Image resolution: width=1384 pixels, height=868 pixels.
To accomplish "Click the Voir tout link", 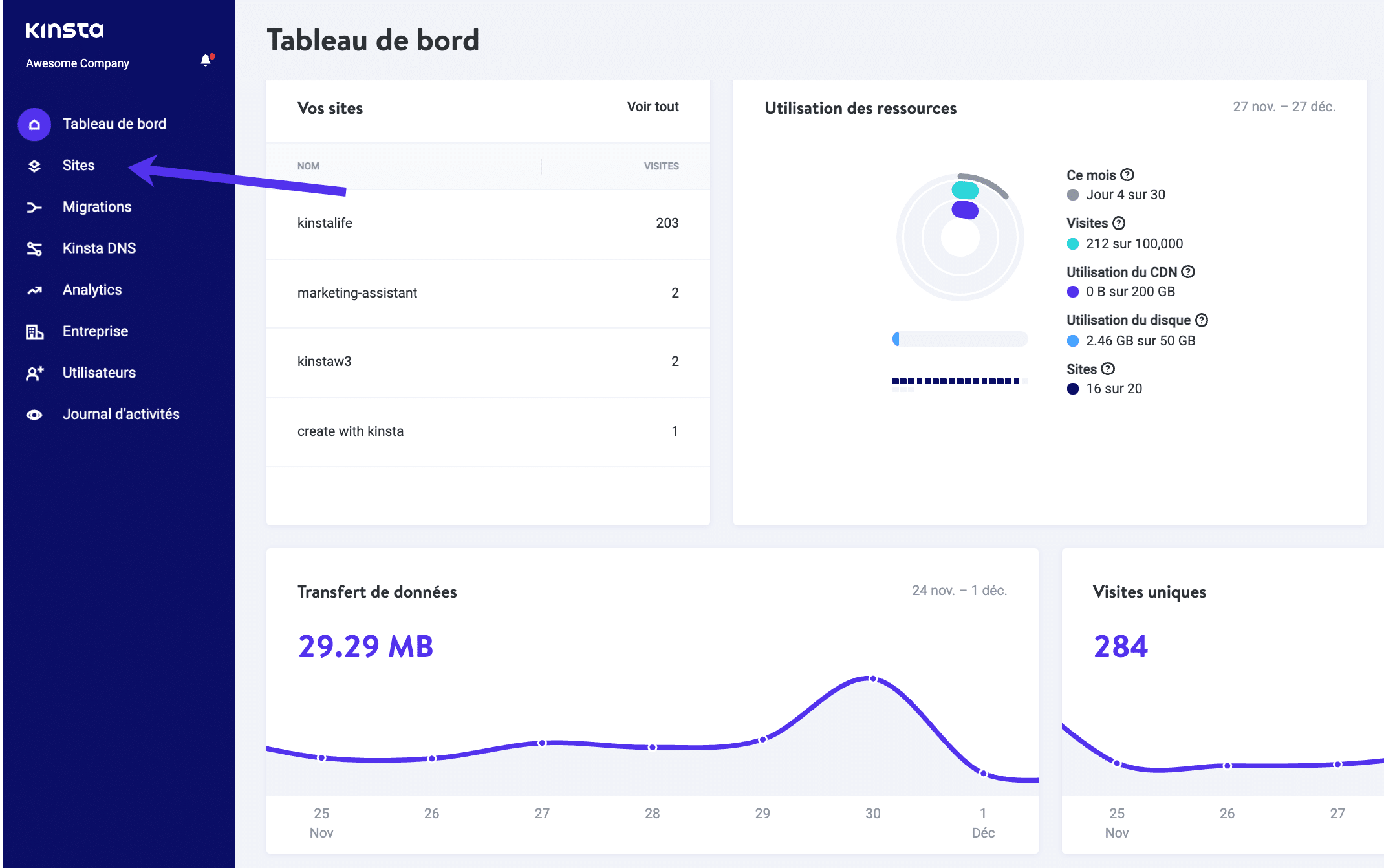I will pyautogui.click(x=652, y=107).
